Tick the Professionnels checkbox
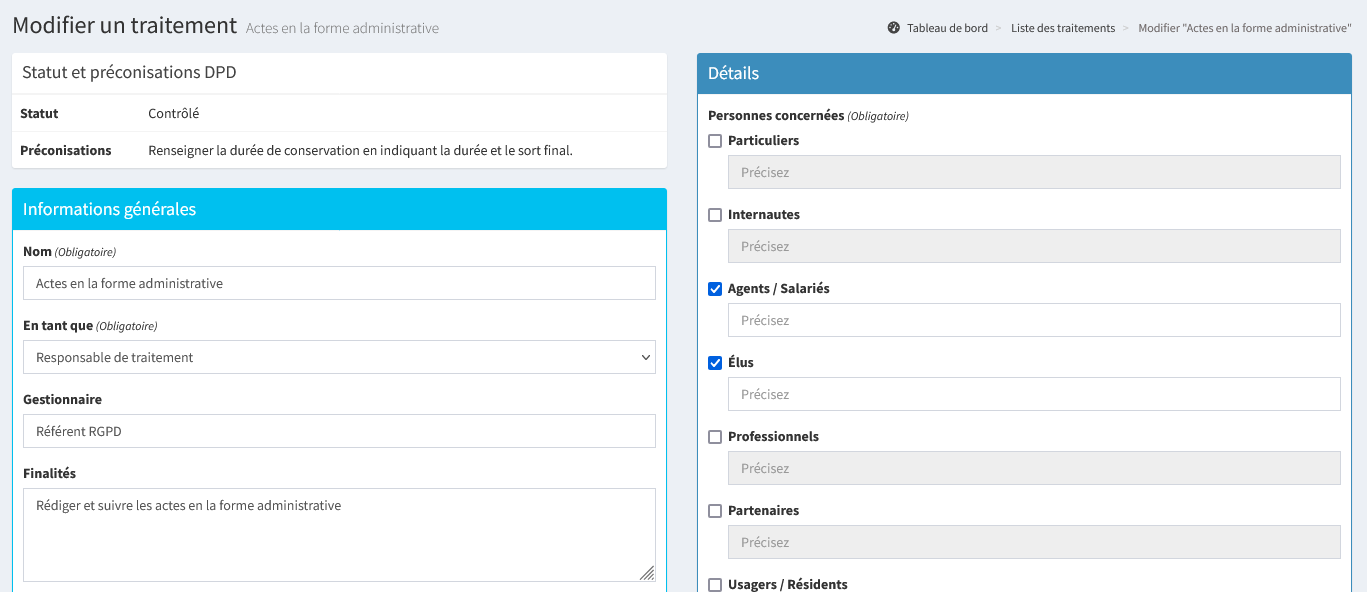1367x592 pixels. [x=715, y=437]
